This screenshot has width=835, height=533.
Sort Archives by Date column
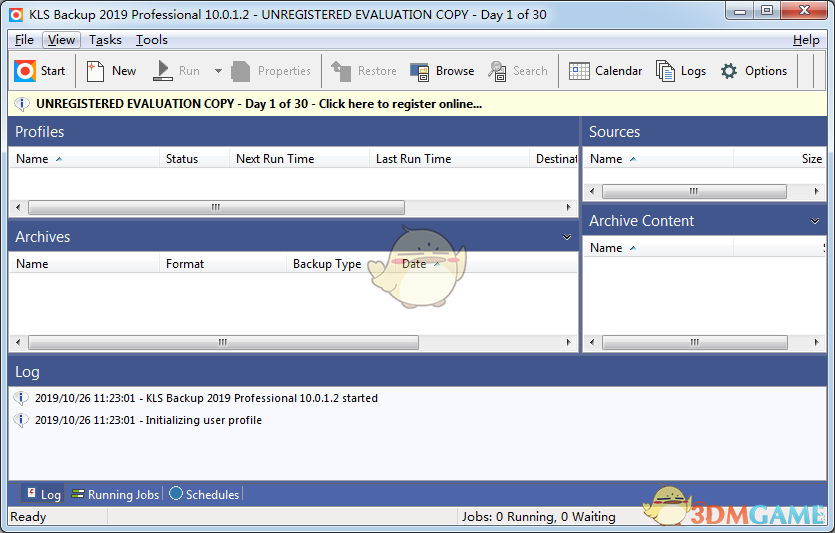tap(486, 264)
